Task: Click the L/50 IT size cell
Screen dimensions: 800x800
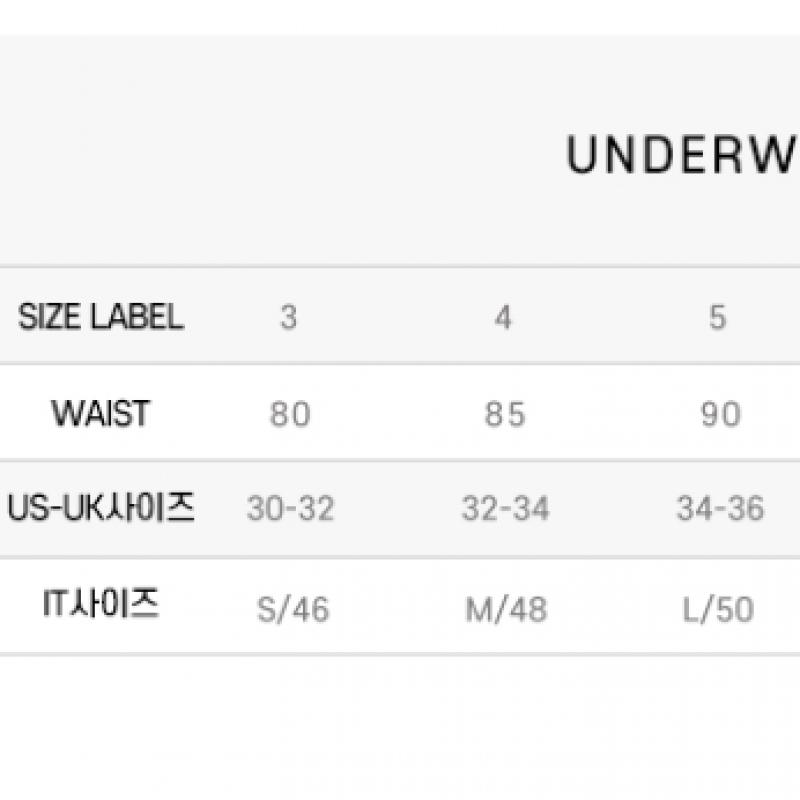Action: (719, 609)
